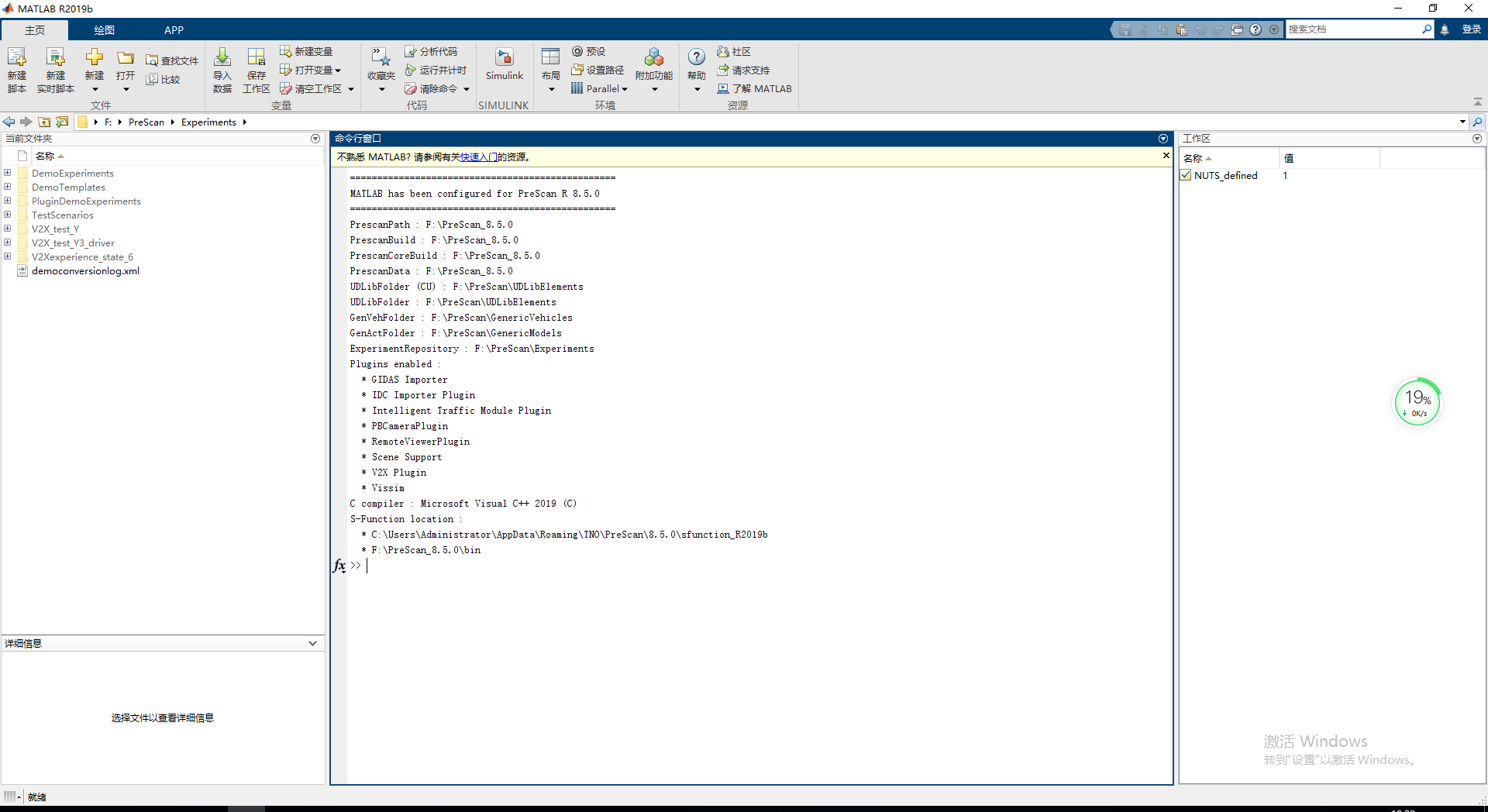The height and width of the screenshot is (812, 1488).
Task: Expand the PluginDemoExperiments folder node
Action: coord(8,201)
